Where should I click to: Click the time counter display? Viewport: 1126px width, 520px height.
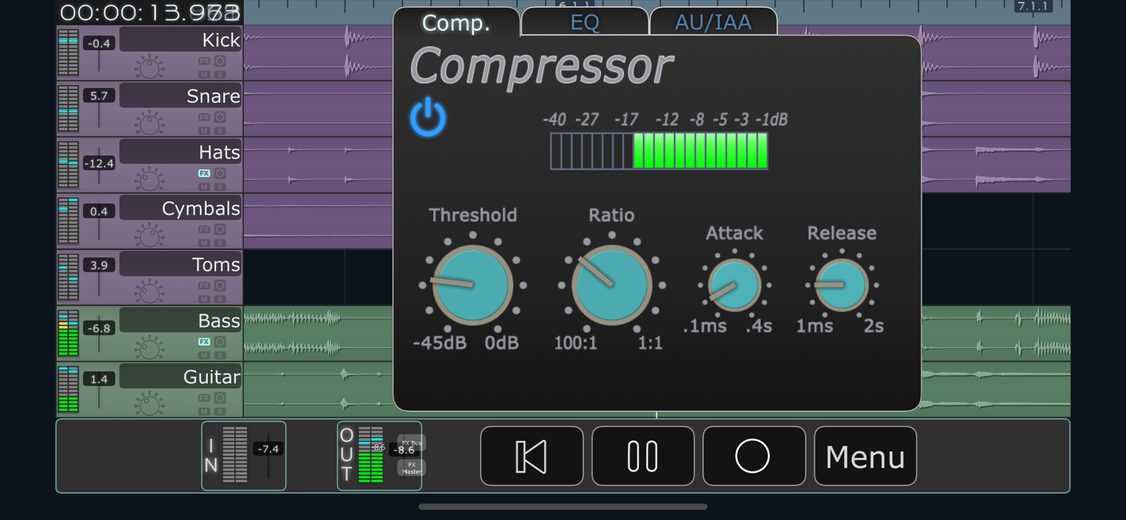point(149,12)
